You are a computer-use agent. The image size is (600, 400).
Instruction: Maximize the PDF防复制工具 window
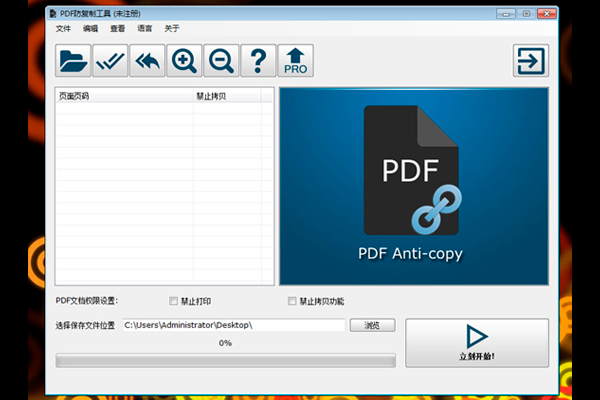click(526, 14)
